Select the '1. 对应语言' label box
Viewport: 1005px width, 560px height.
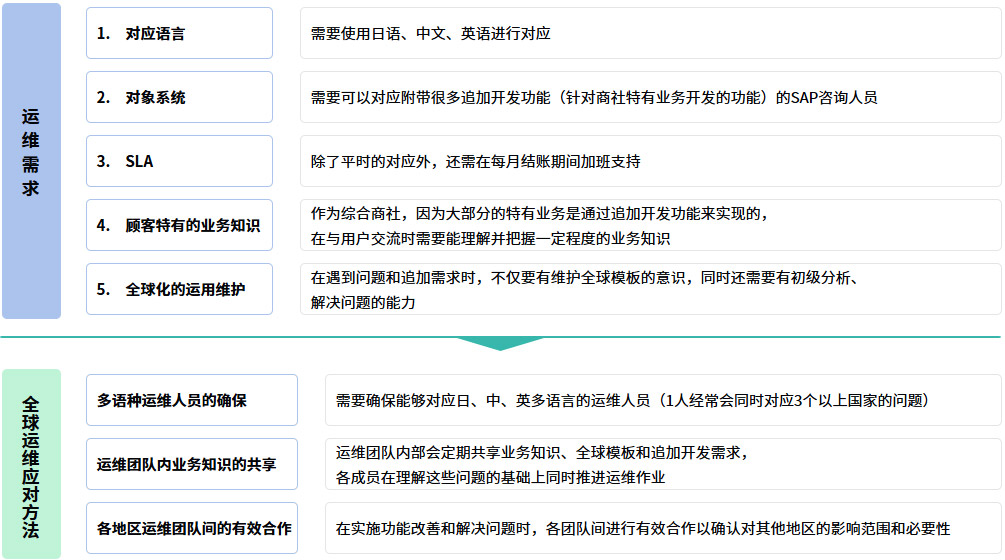[179, 33]
